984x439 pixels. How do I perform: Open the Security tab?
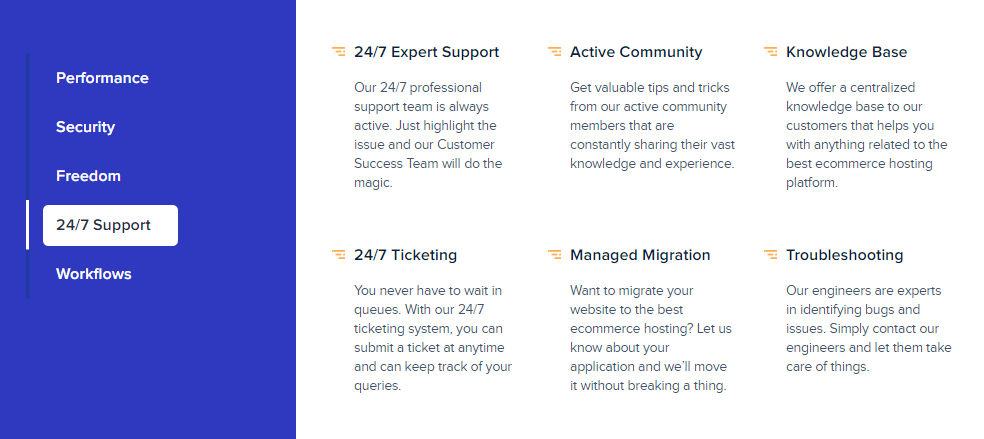(x=85, y=127)
